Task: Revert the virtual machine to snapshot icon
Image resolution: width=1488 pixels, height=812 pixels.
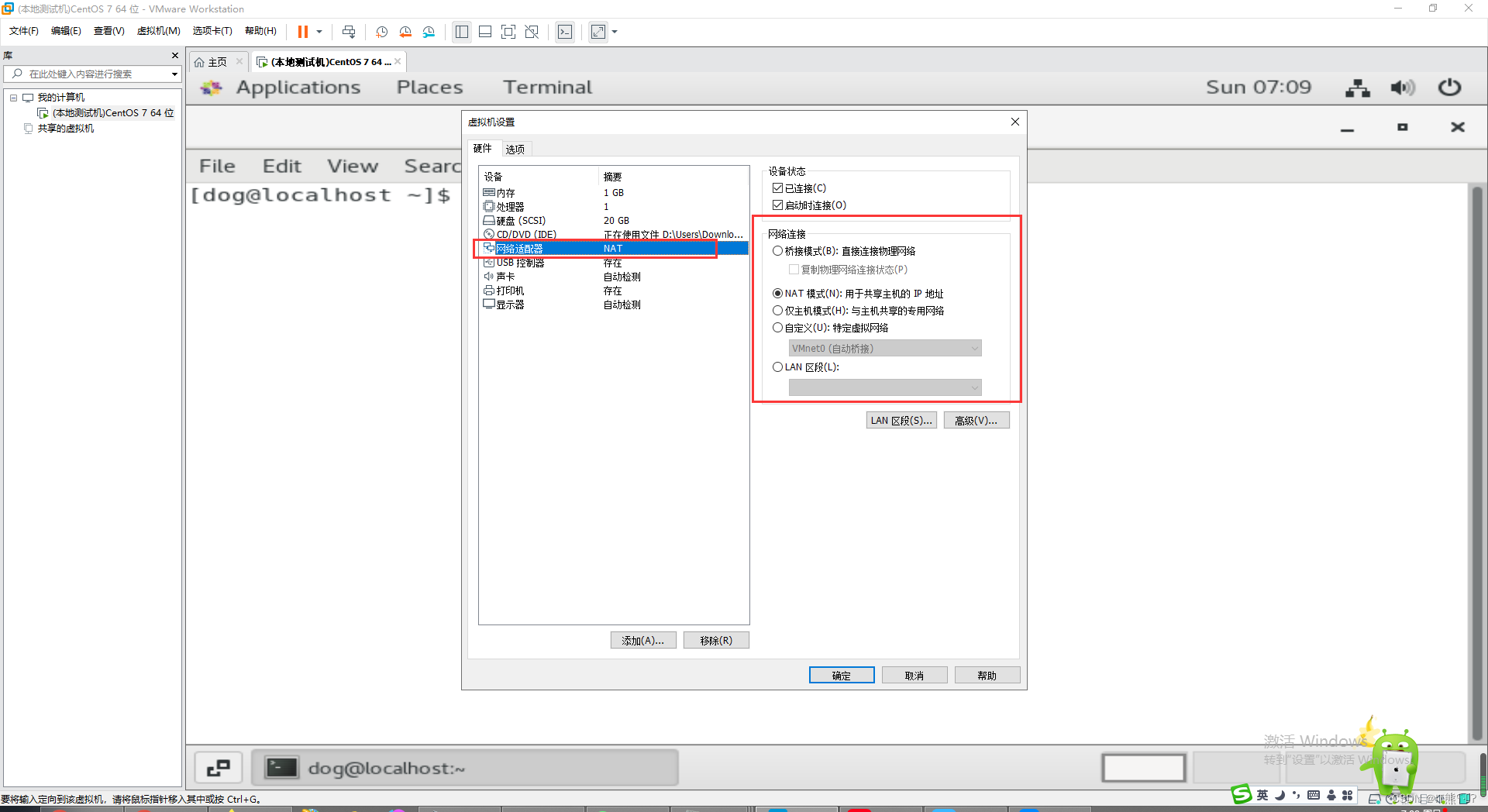Action: (405, 32)
